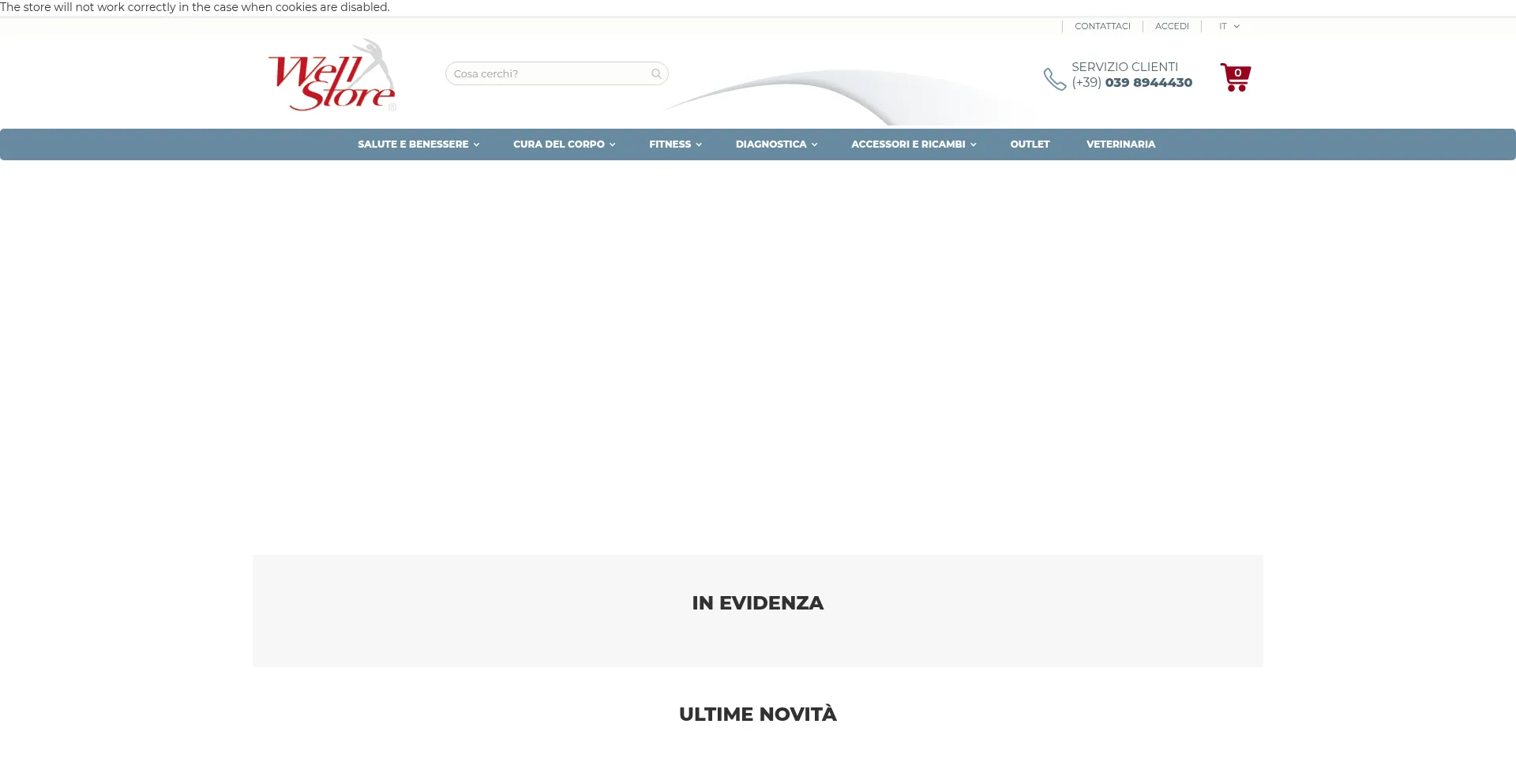Click the Servizio Clienti label
The height and width of the screenshot is (784, 1516).
click(1124, 67)
